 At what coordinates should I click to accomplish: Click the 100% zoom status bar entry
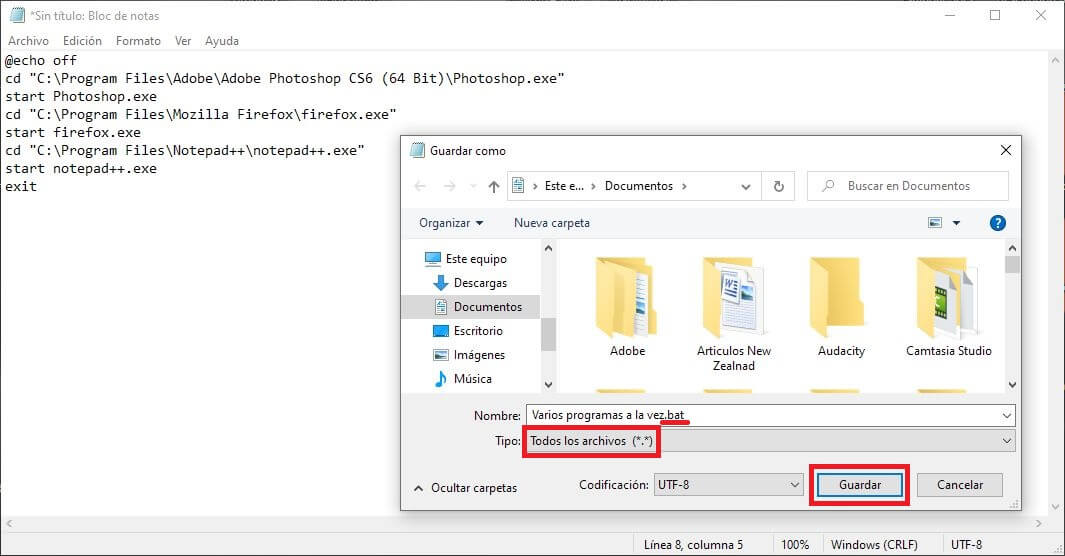coord(795,544)
